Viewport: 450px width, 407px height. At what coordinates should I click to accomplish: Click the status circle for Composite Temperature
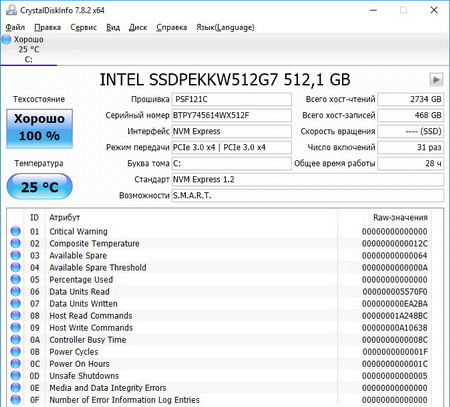[16, 243]
